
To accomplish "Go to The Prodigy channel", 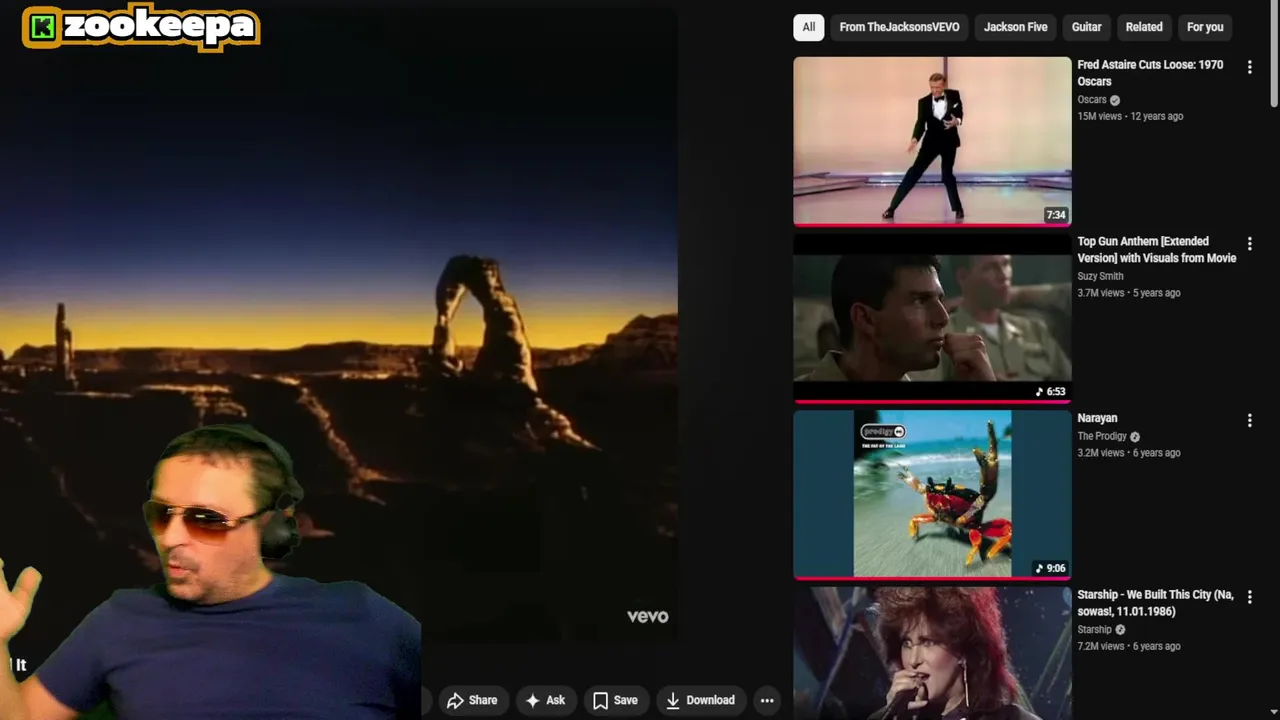I will tap(1102, 436).
